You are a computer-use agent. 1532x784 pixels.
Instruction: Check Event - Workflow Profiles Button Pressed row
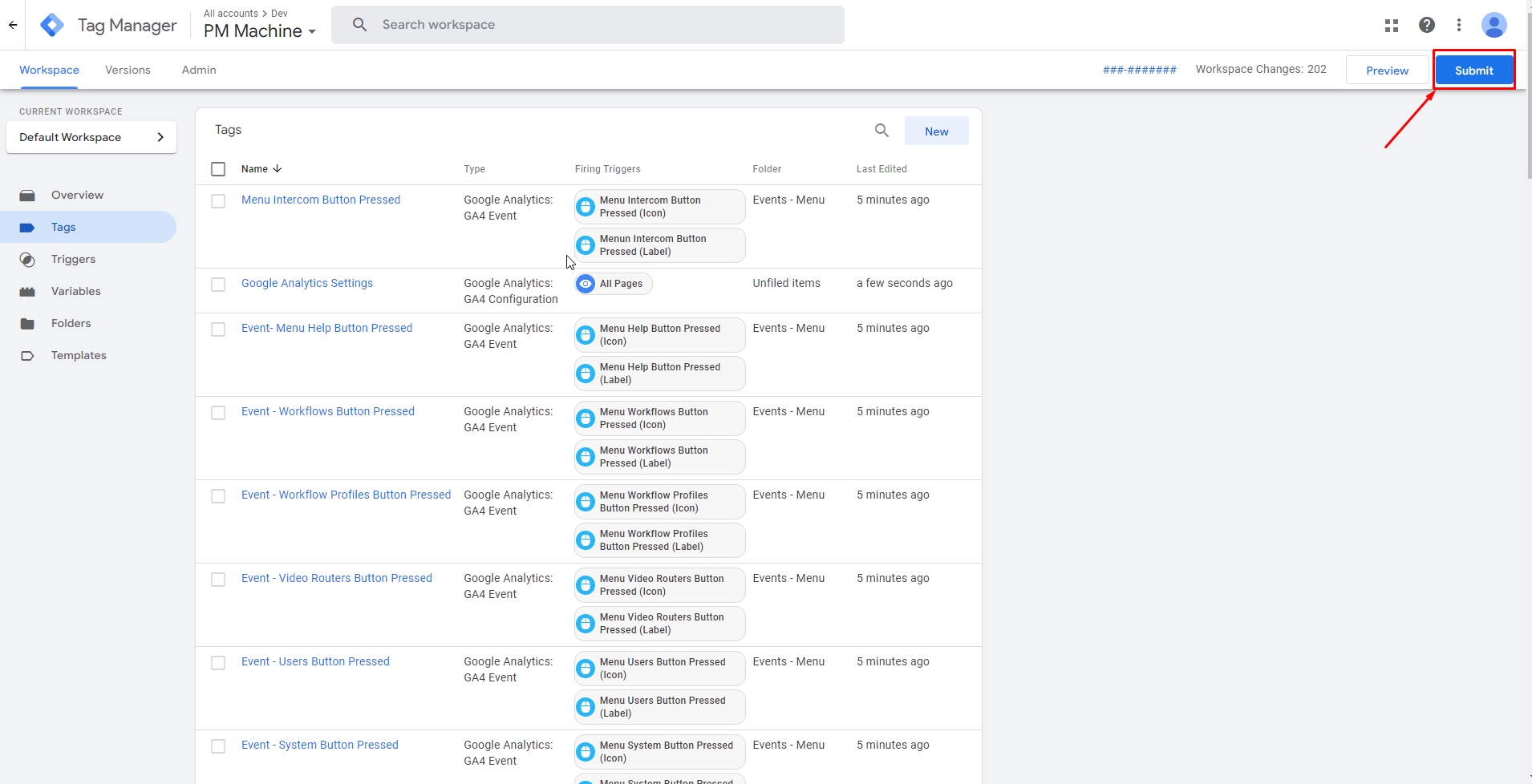pyautogui.click(x=218, y=496)
